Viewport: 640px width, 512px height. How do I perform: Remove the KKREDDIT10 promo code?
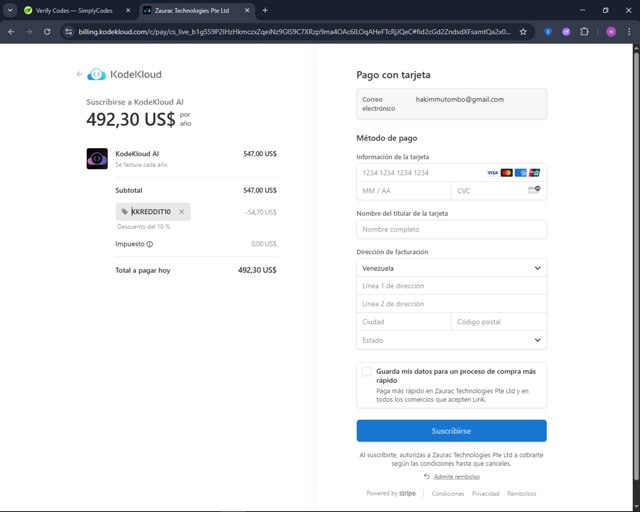point(182,211)
